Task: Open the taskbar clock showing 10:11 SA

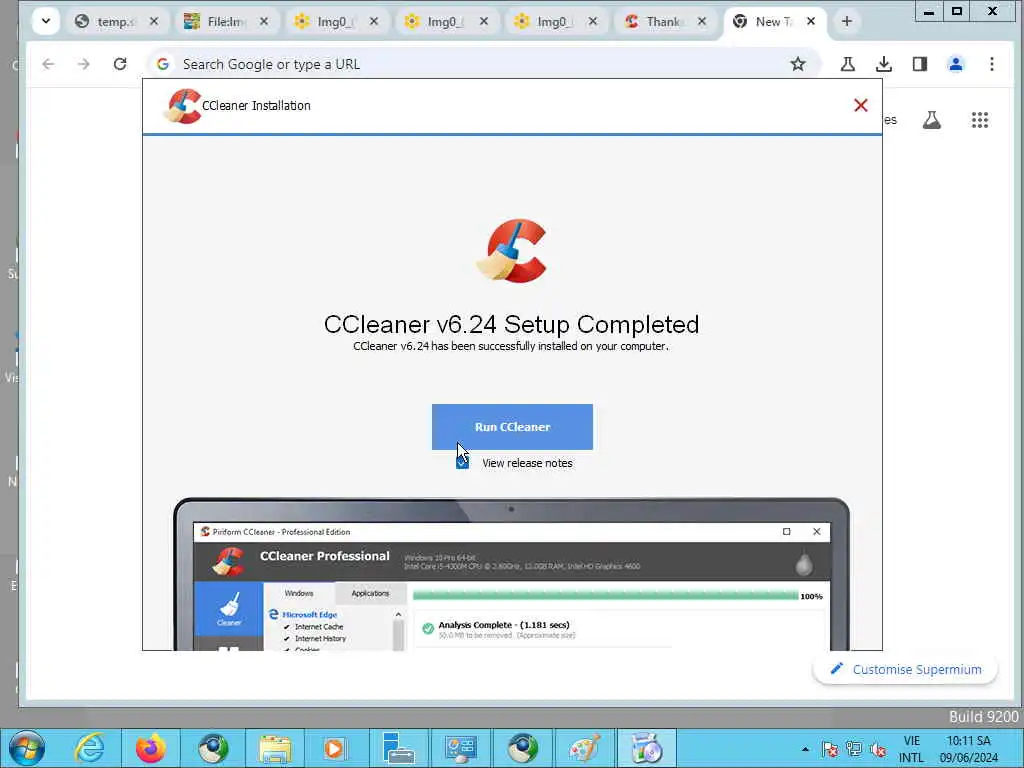Action: [x=969, y=749]
